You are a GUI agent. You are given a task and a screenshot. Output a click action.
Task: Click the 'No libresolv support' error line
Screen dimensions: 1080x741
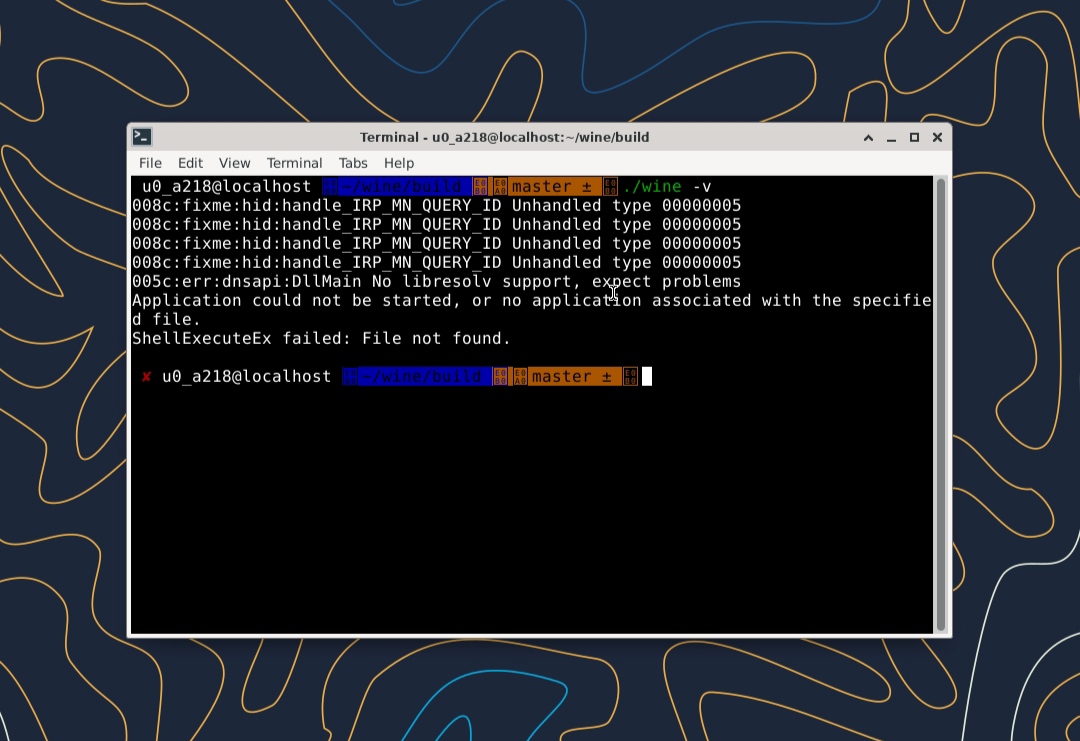pos(436,282)
